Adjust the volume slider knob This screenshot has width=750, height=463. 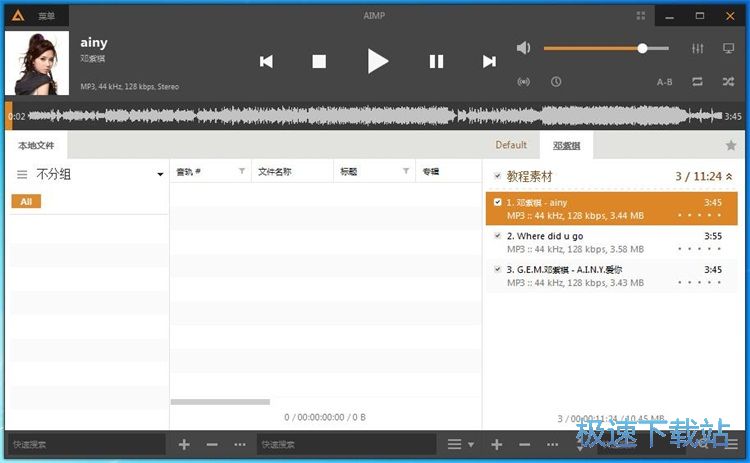click(642, 48)
